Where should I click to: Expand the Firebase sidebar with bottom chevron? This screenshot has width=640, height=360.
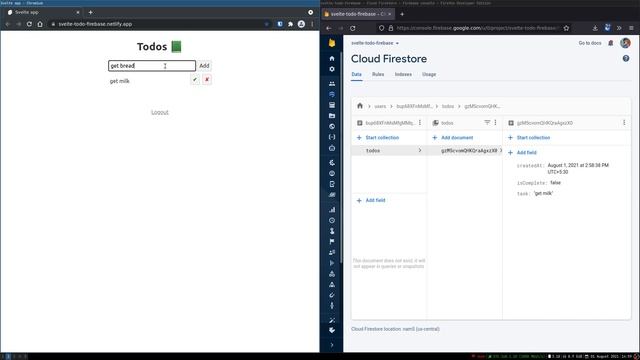pos(332,345)
